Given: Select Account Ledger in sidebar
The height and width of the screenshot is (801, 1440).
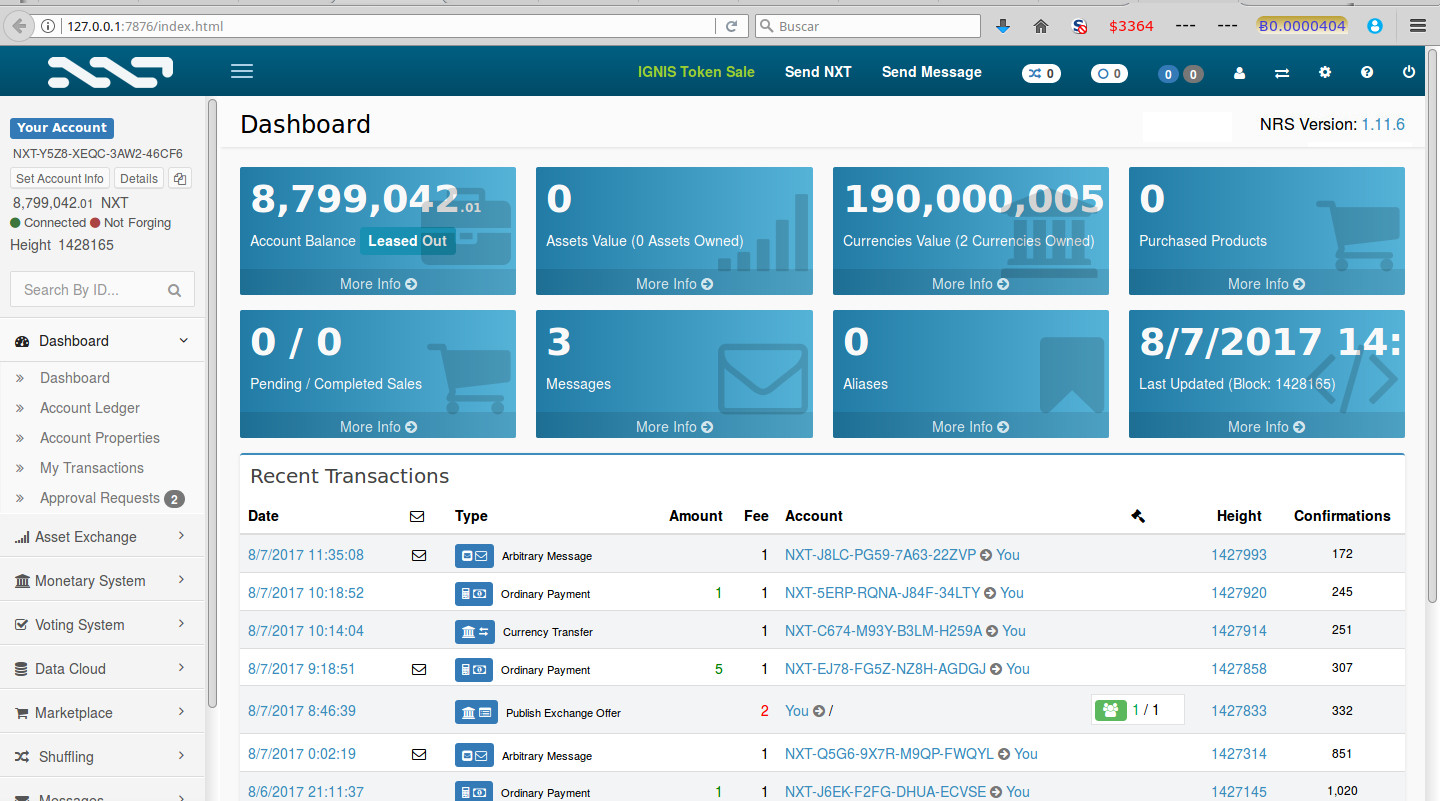Looking at the screenshot, I should 90,408.
